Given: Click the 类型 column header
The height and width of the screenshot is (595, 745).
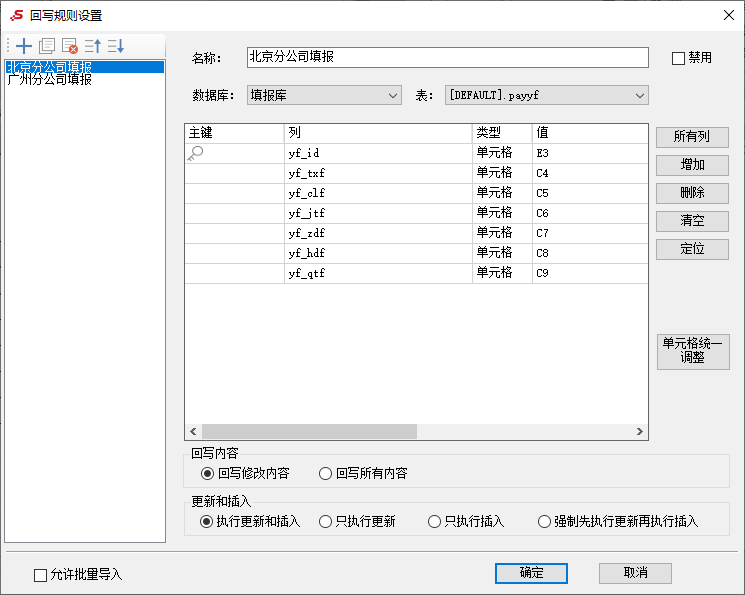Looking at the screenshot, I should 502,133.
